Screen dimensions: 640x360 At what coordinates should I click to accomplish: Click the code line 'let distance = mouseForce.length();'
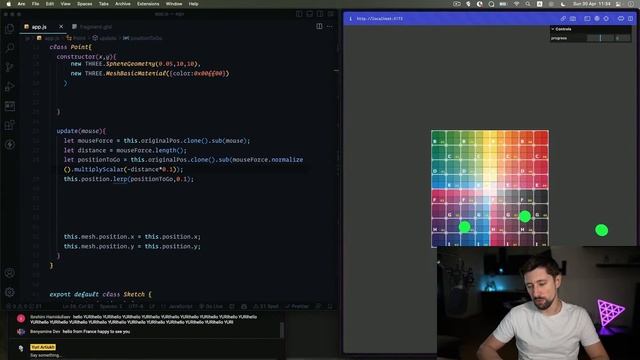[x=125, y=150]
